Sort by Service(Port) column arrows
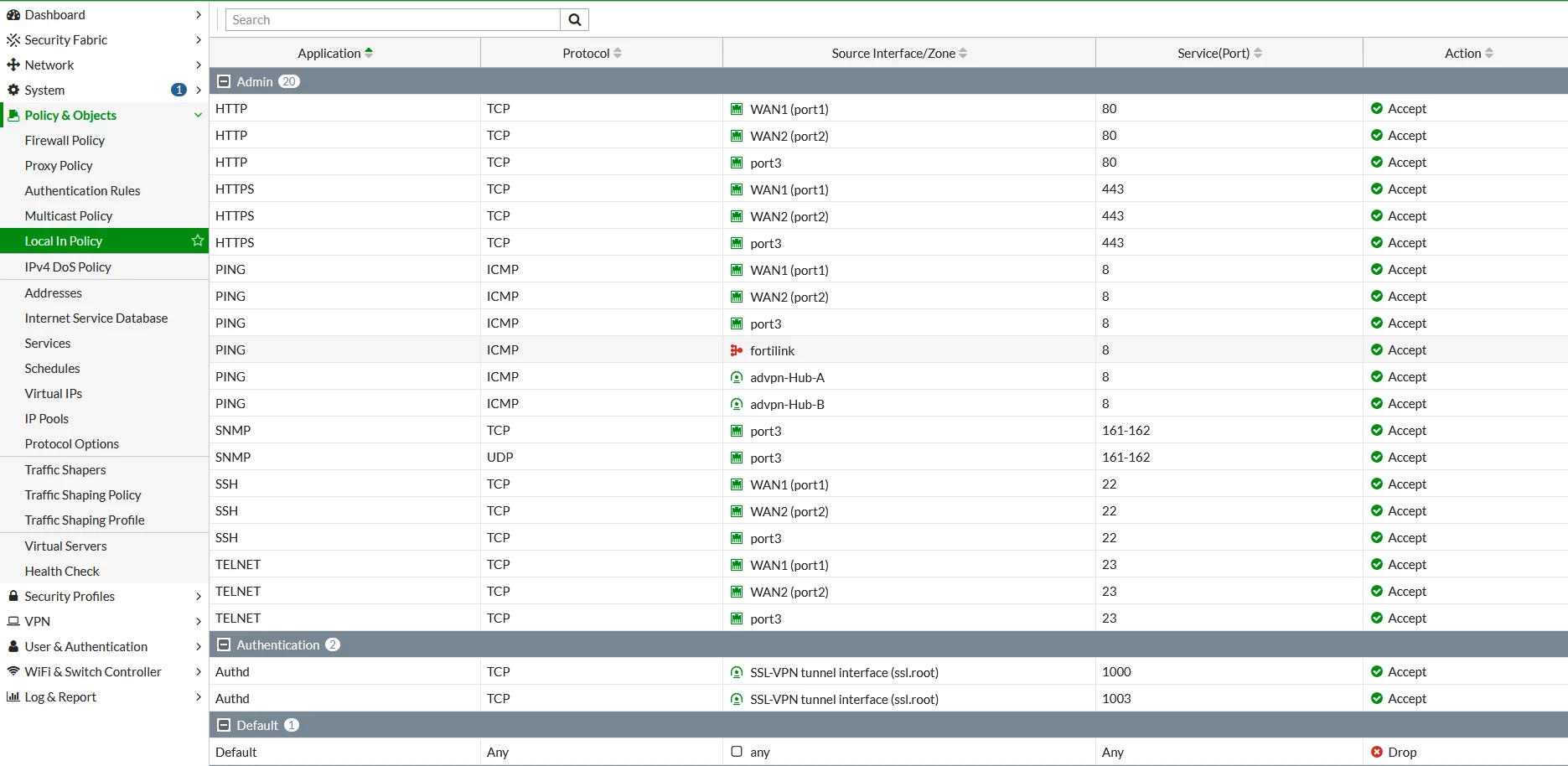This screenshot has width=1568, height=766. point(1258,53)
